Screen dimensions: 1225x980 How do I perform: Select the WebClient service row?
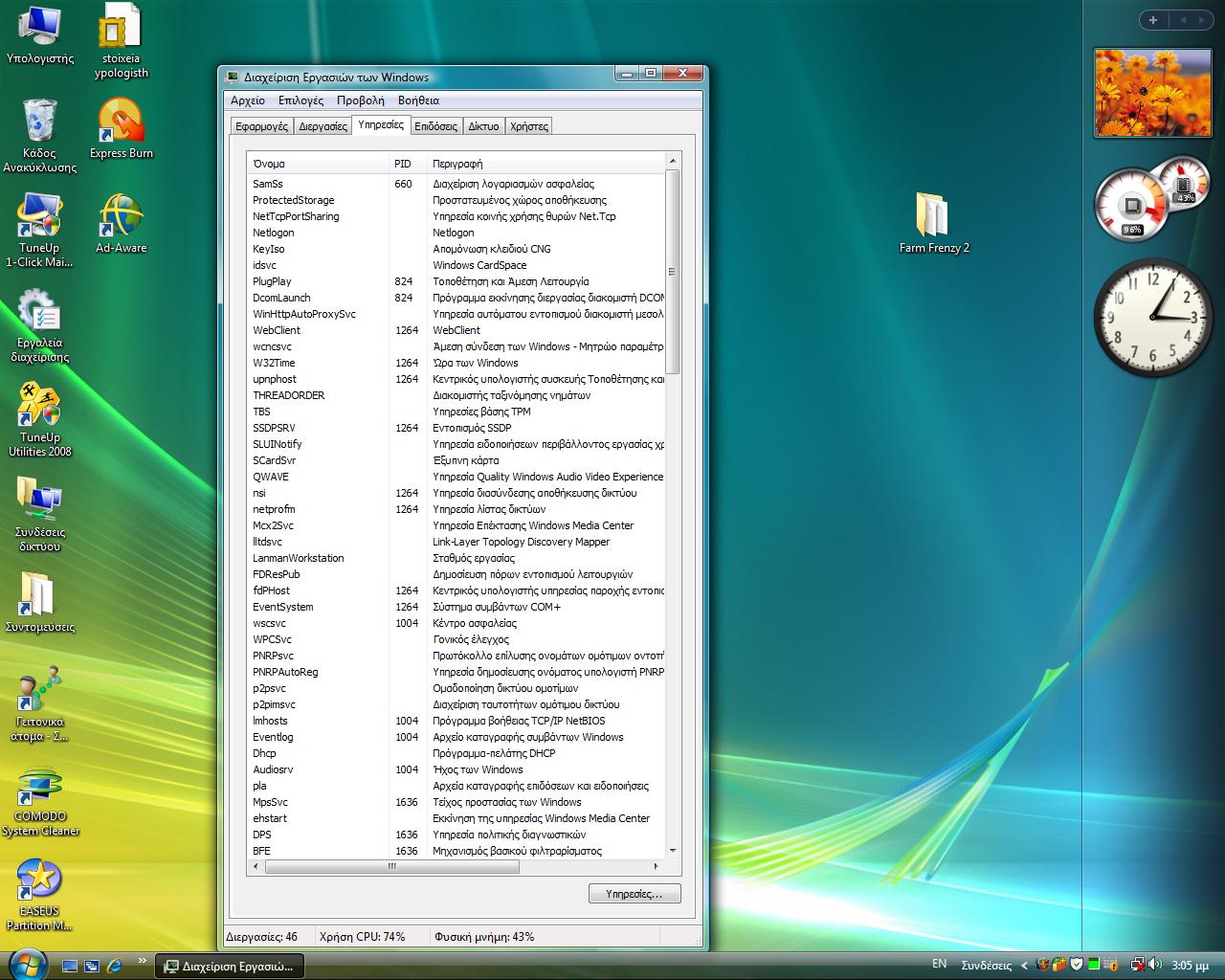(457, 330)
